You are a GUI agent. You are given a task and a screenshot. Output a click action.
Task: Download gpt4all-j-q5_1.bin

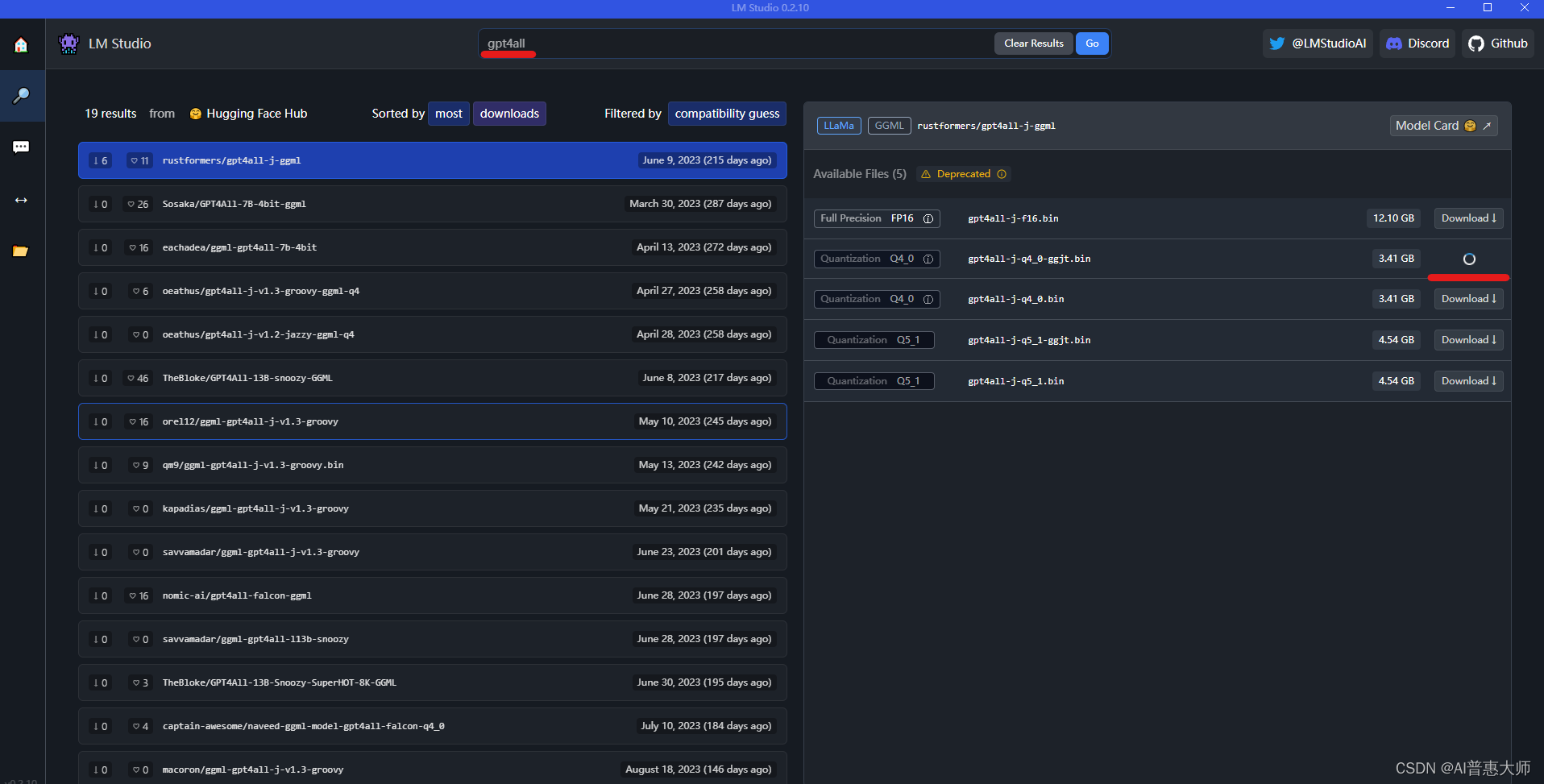tap(1468, 381)
